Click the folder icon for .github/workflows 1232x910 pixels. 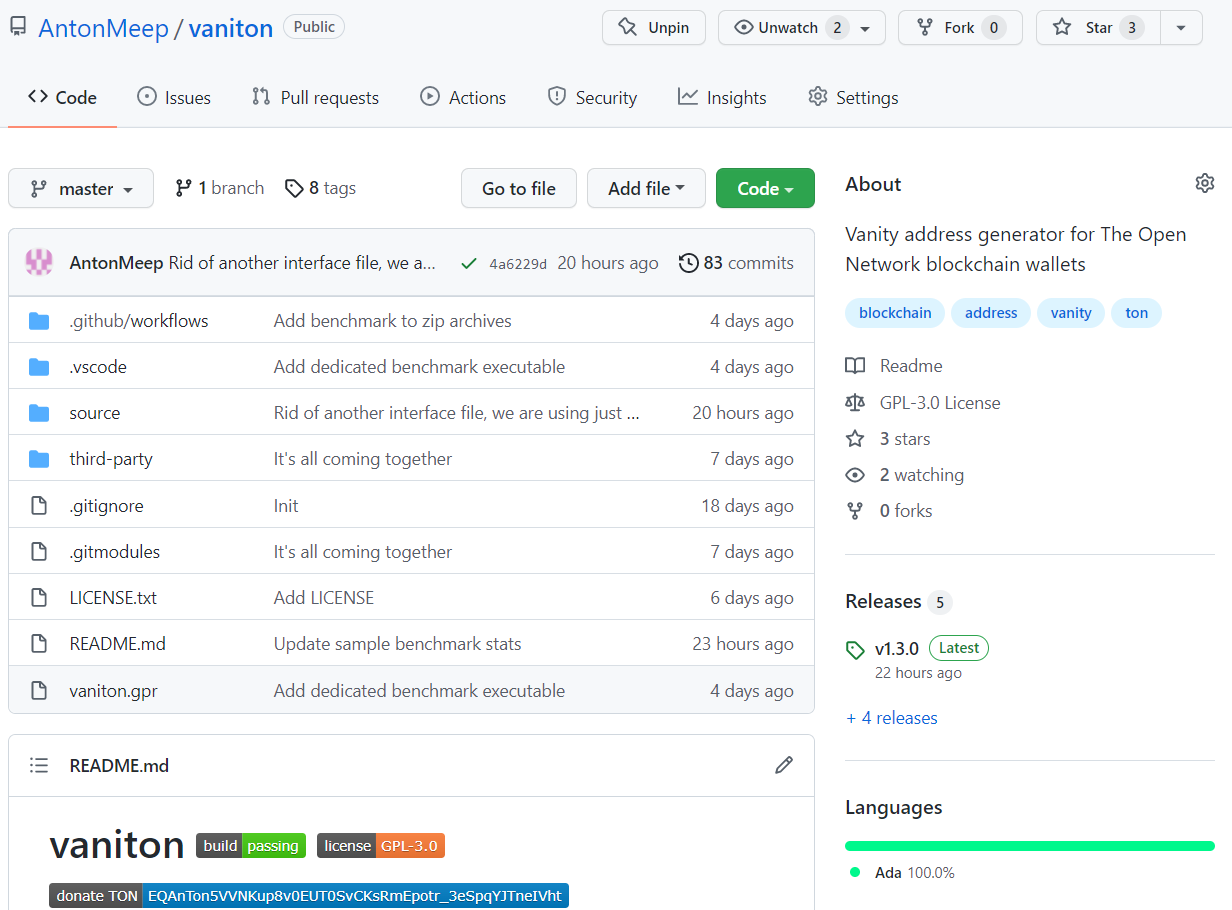point(39,321)
